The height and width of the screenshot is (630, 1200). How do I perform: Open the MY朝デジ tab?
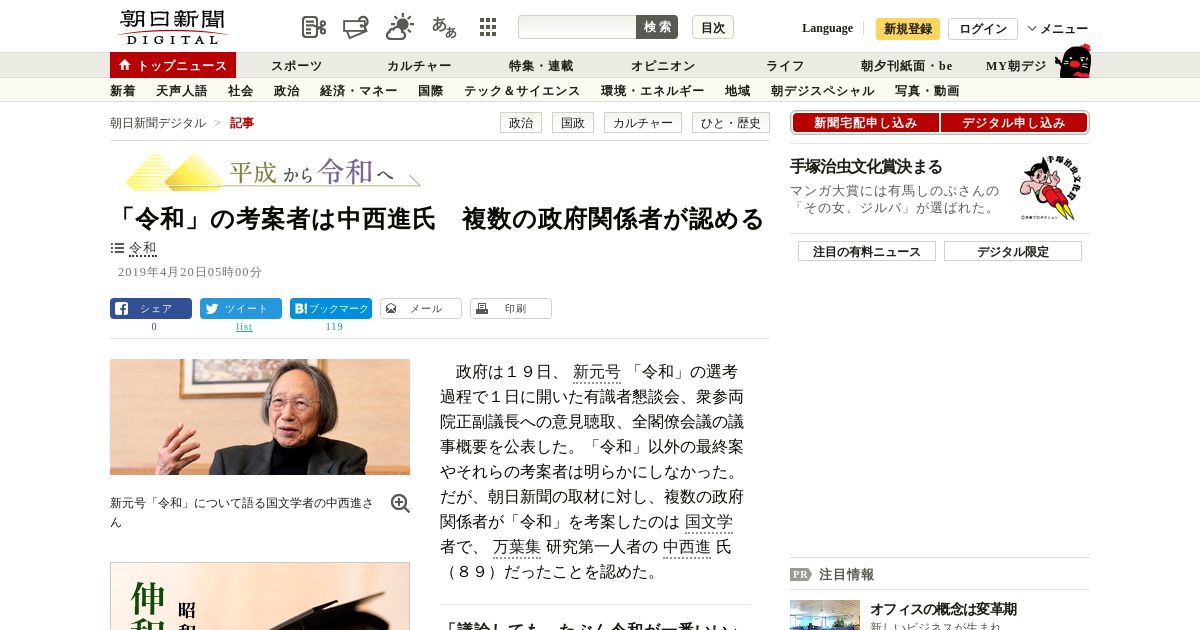click(x=1016, y=66)
